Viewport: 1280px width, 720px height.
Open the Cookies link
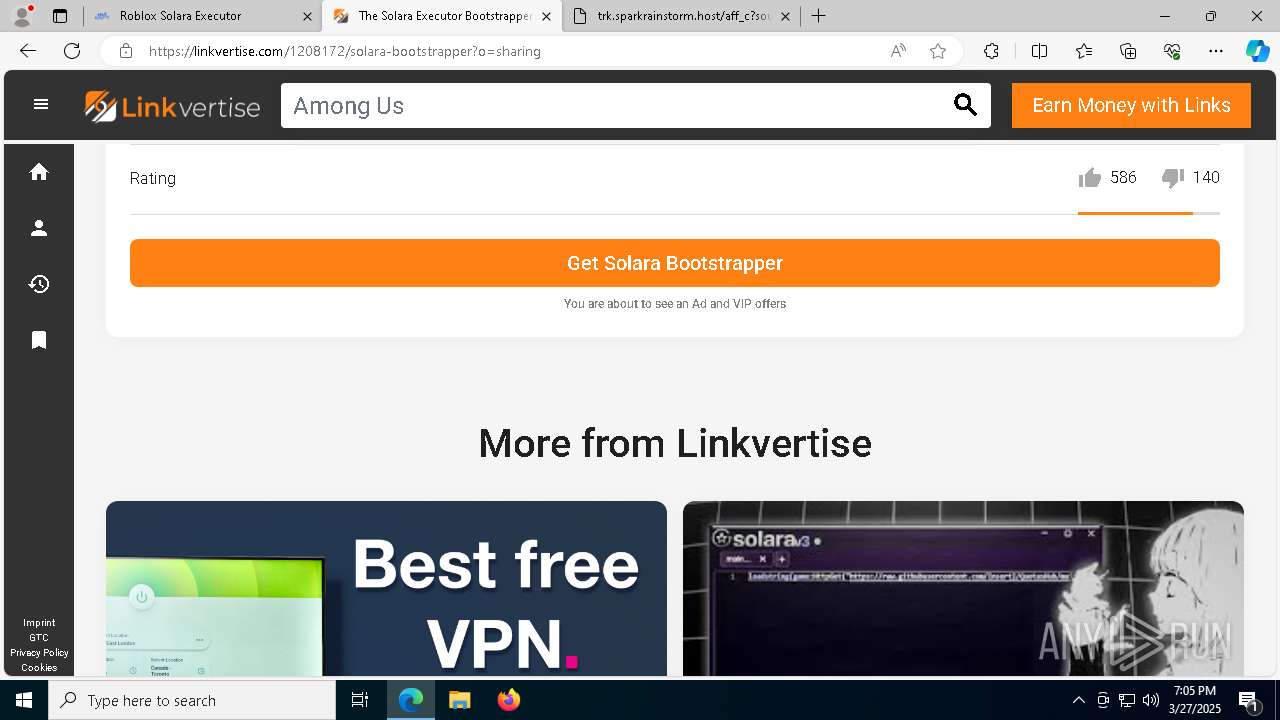39,668
